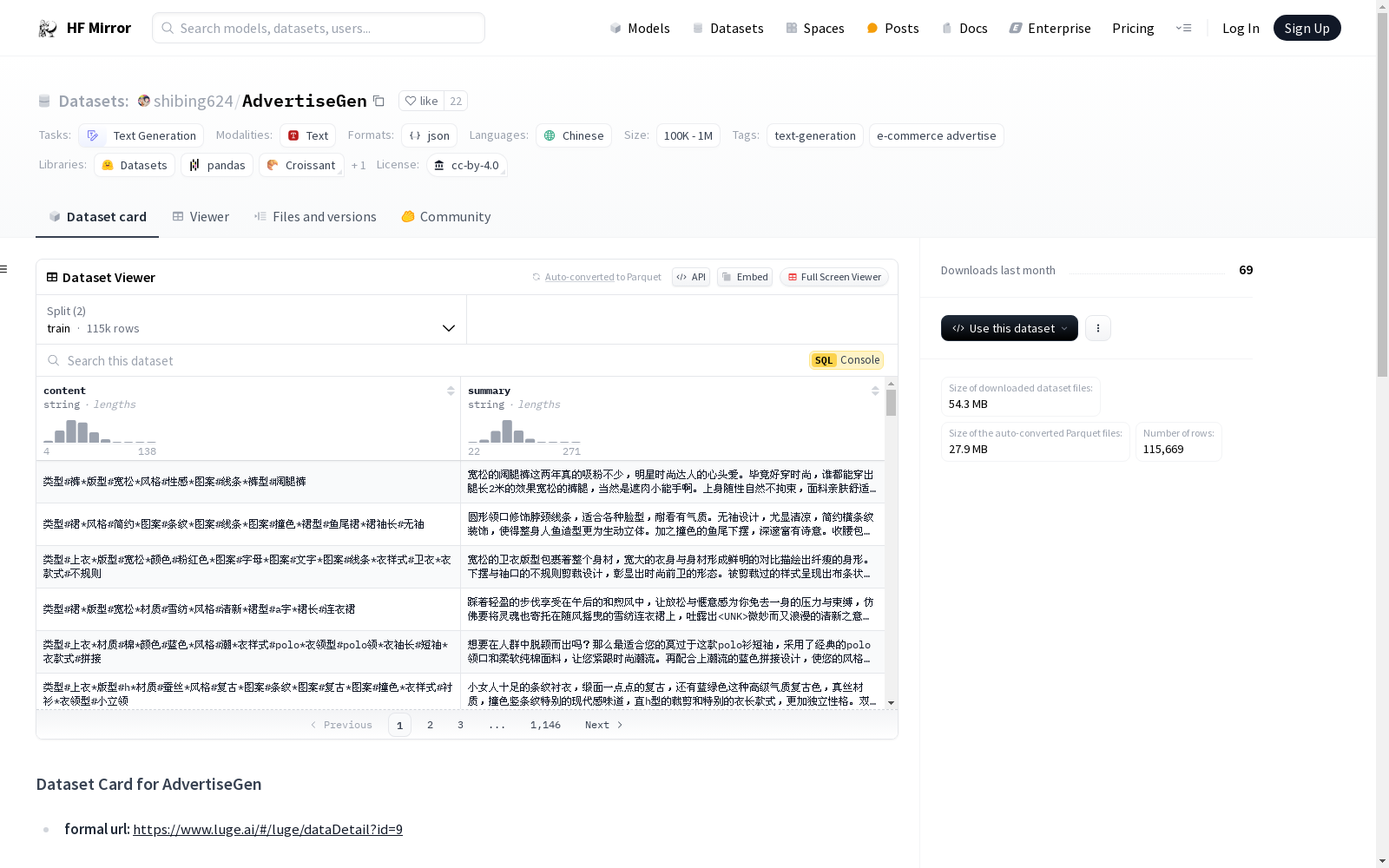The height and width of the screenshot is (868, 1389).
Task: Open Enterprise in top navigation
Action: click(x=1050, y=28)
